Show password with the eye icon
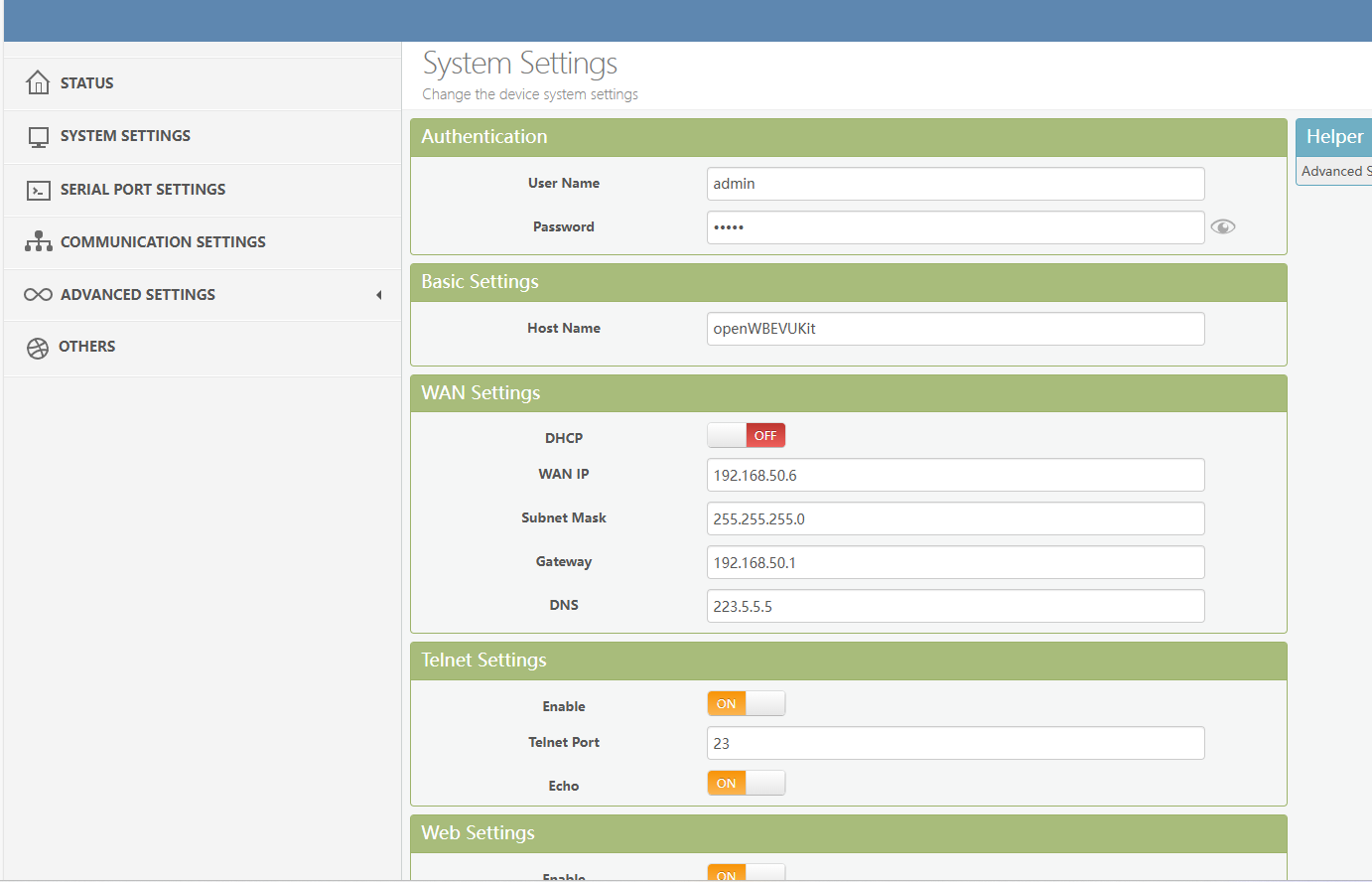 (1223, 226)
